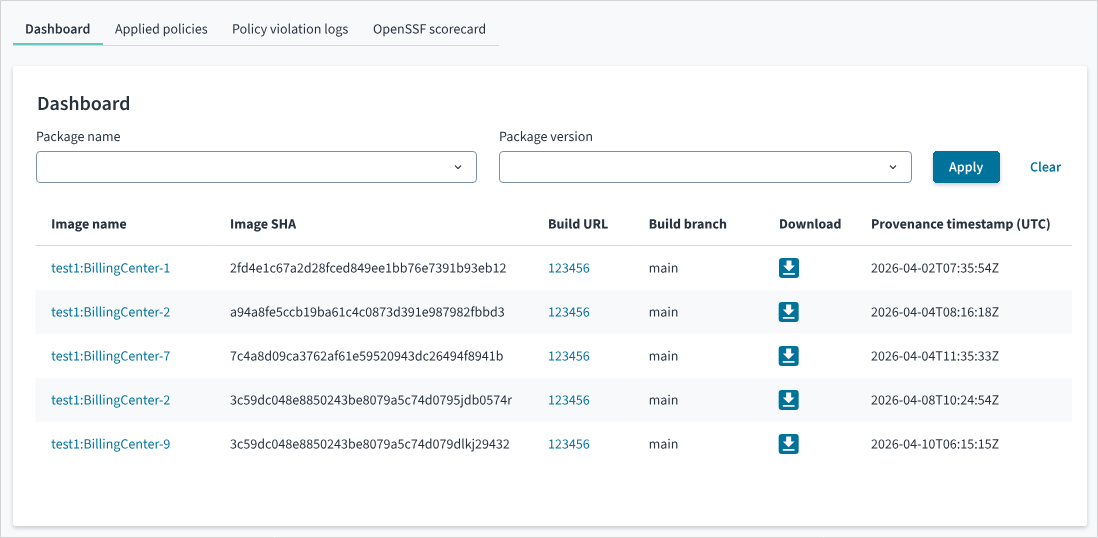The height and width of the screenshot is (538, 1098).
Task: Download provenance for test1:BillingCenter-9
Action: [788, 444]
